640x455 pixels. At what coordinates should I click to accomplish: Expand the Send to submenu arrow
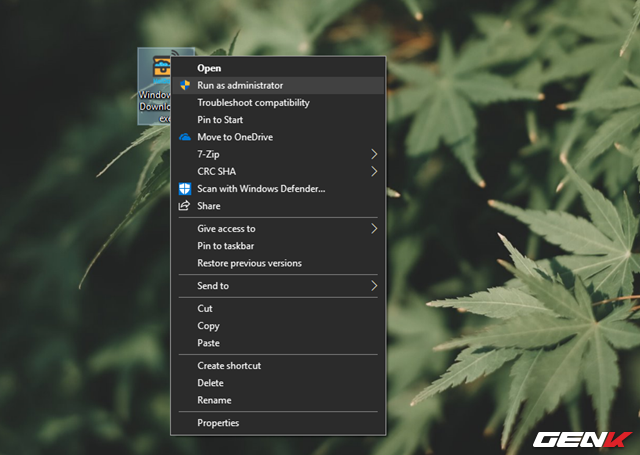tap(374, 286)
